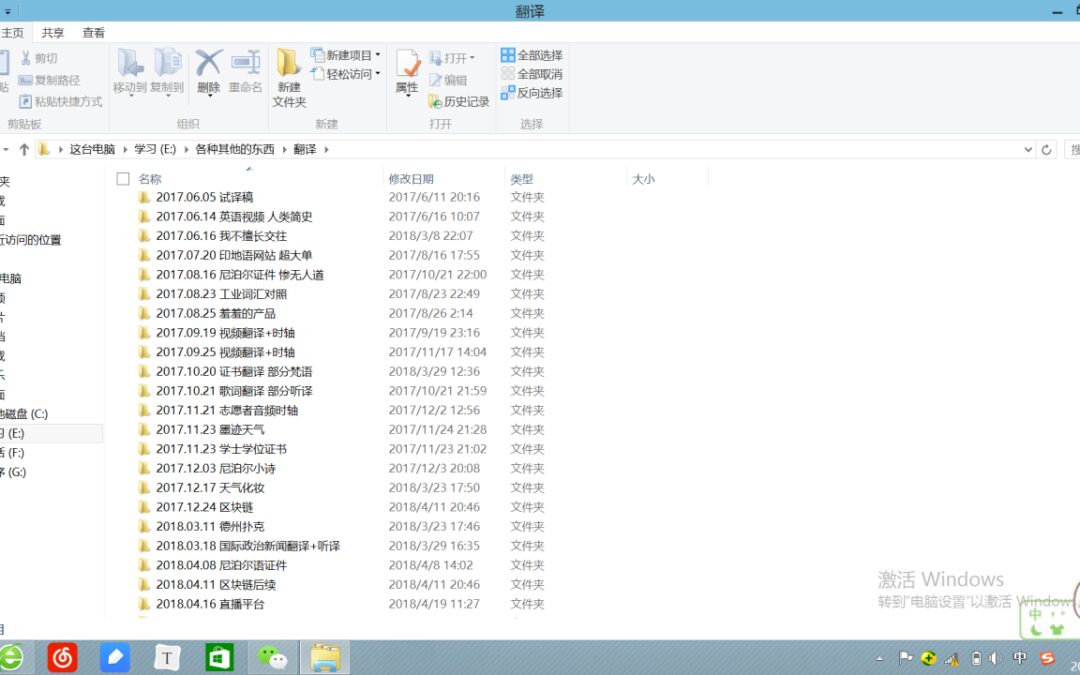The width and height of the screenshot is (1080, 675).
Task: Click the volume tray icon
Action: 995,658
